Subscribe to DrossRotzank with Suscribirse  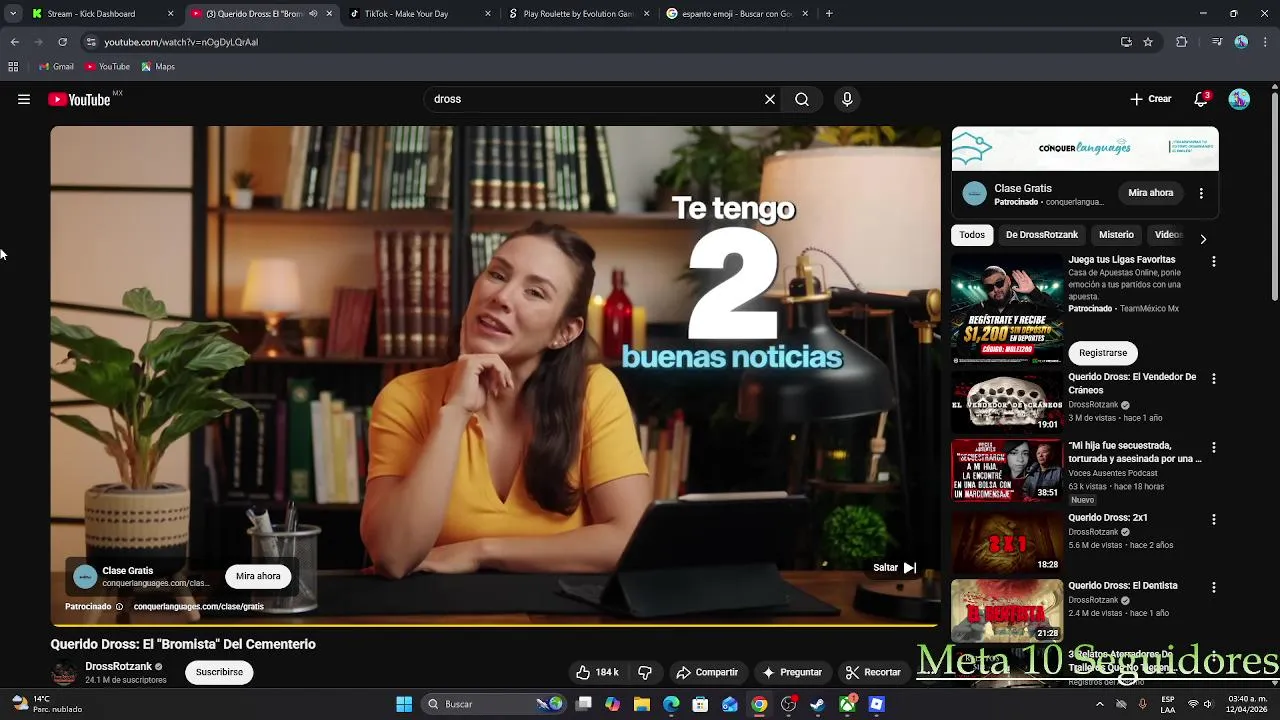click(219, 672)
